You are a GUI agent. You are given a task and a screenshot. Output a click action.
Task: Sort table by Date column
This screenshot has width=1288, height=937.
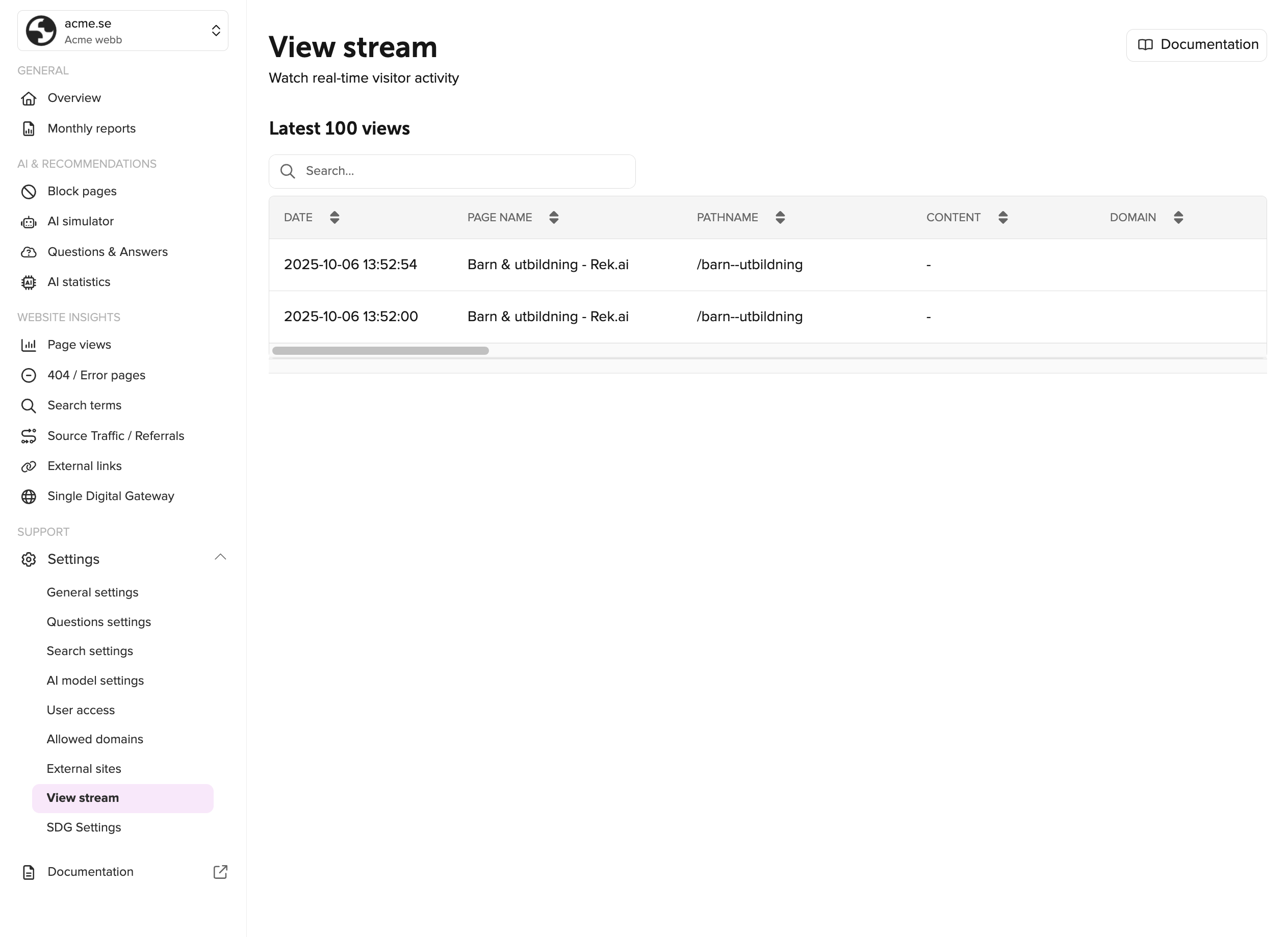point(334,218)
